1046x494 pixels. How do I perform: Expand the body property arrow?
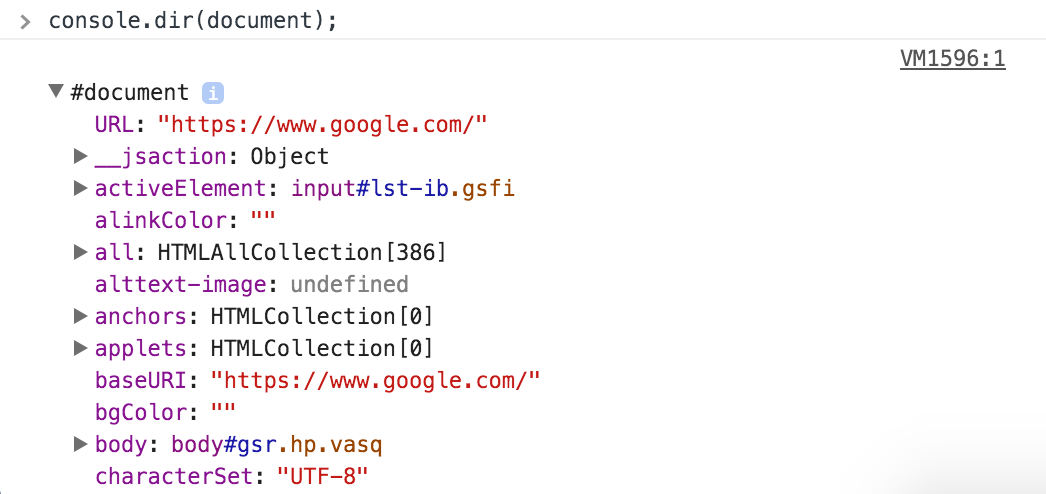pos(81,445)
